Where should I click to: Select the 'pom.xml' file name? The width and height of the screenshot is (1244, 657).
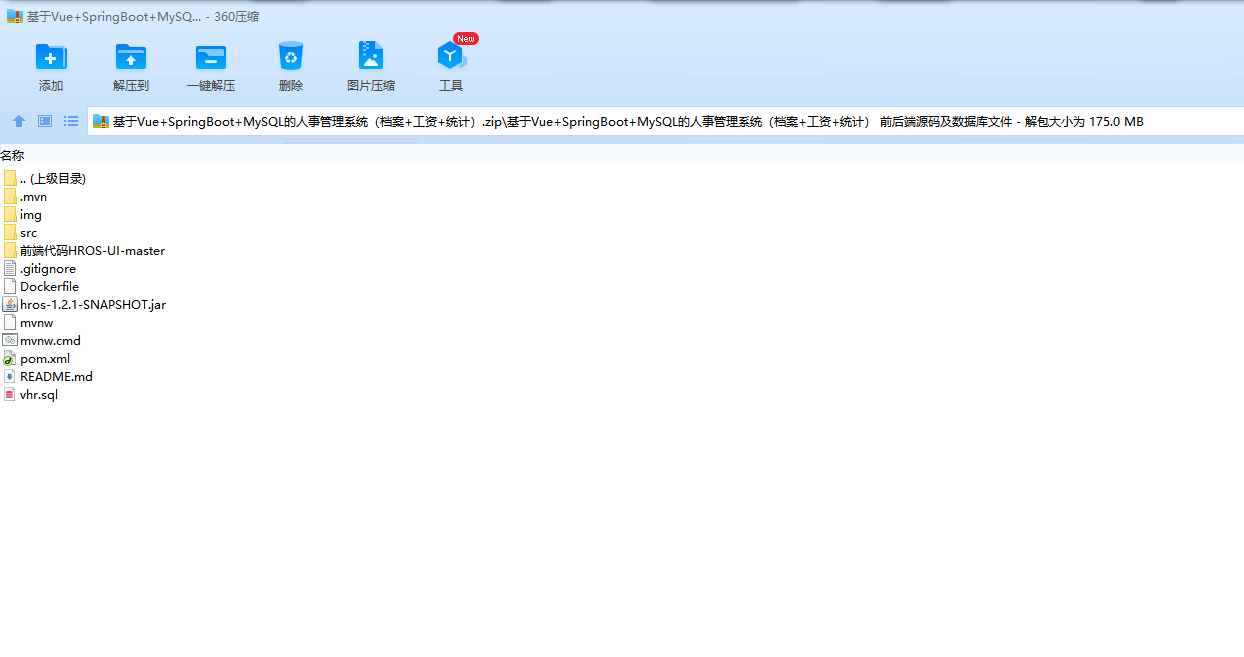pyautogui.click(x=45, y=359)
